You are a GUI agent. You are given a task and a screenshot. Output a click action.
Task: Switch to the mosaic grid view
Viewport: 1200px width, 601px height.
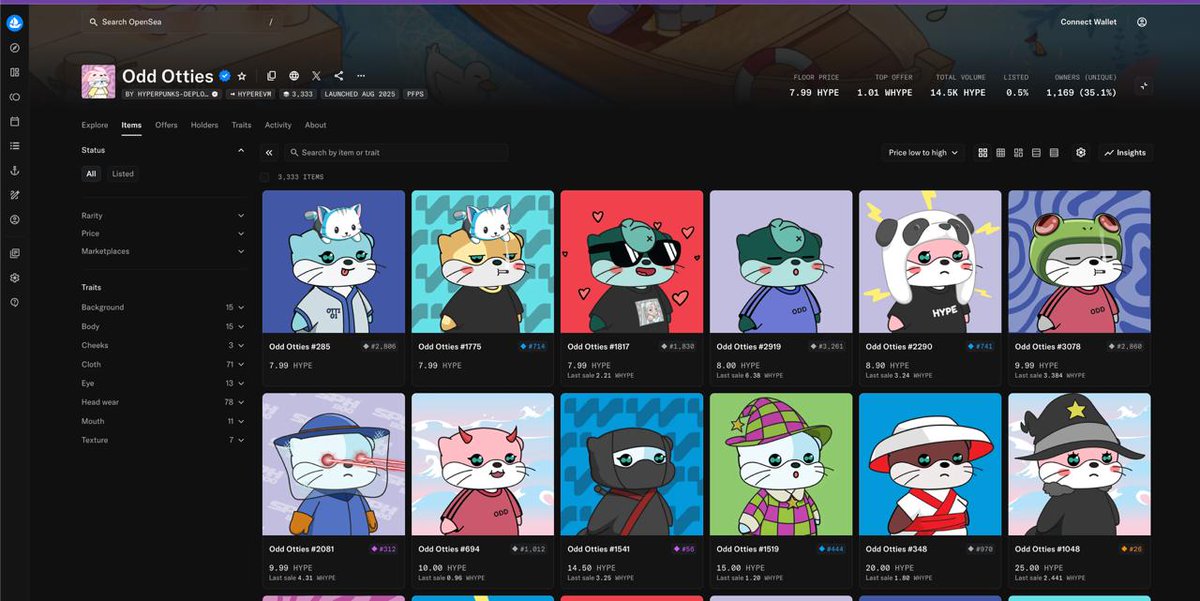click(x=1018, y=153)
